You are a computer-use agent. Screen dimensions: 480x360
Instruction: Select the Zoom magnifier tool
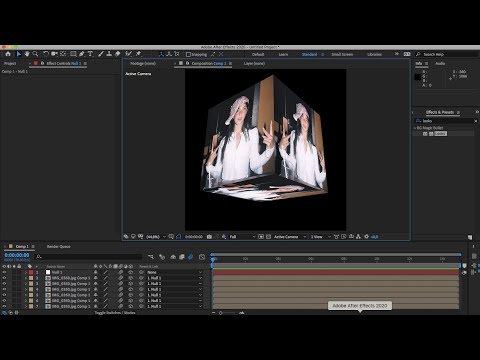point(35,54)
